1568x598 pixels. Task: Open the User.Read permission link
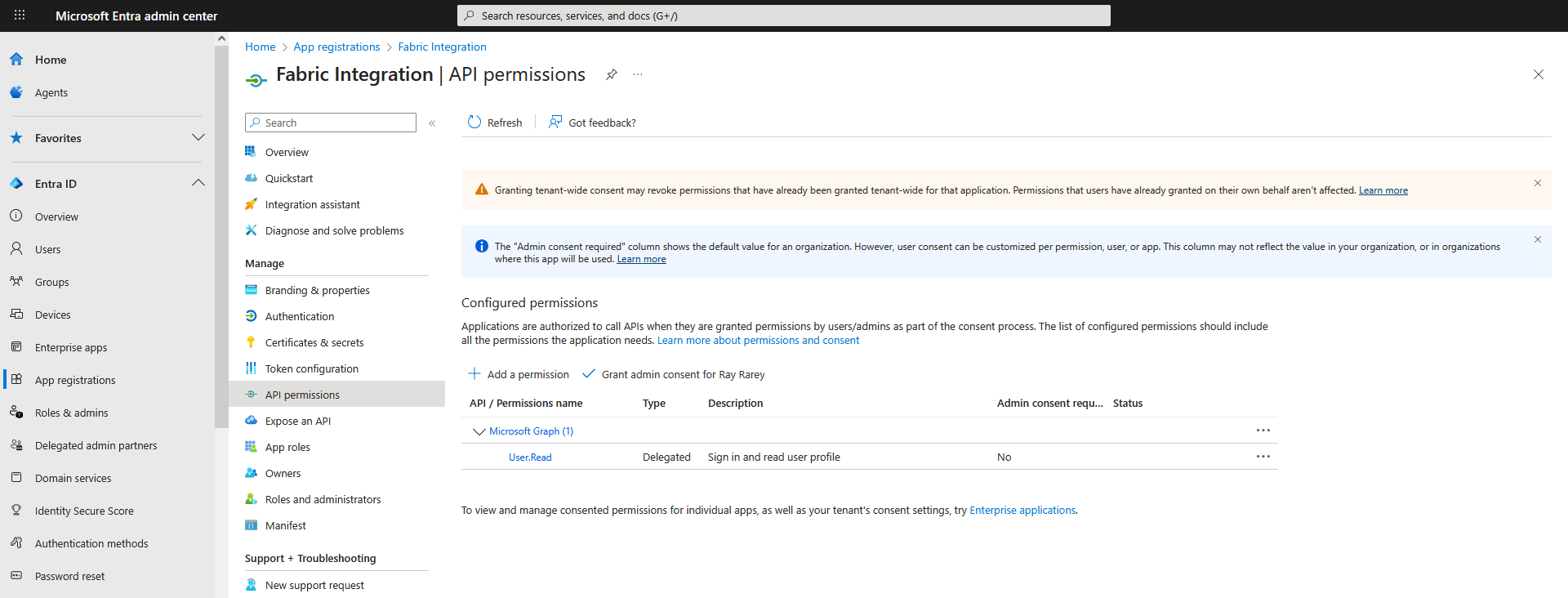coord(530,457)
